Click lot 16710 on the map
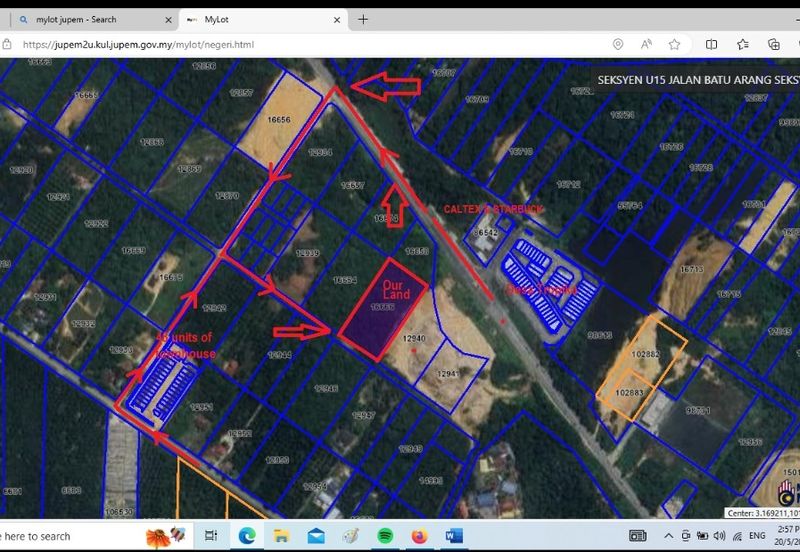This screenshot has width=800, height=552. [x=521, y=152]
